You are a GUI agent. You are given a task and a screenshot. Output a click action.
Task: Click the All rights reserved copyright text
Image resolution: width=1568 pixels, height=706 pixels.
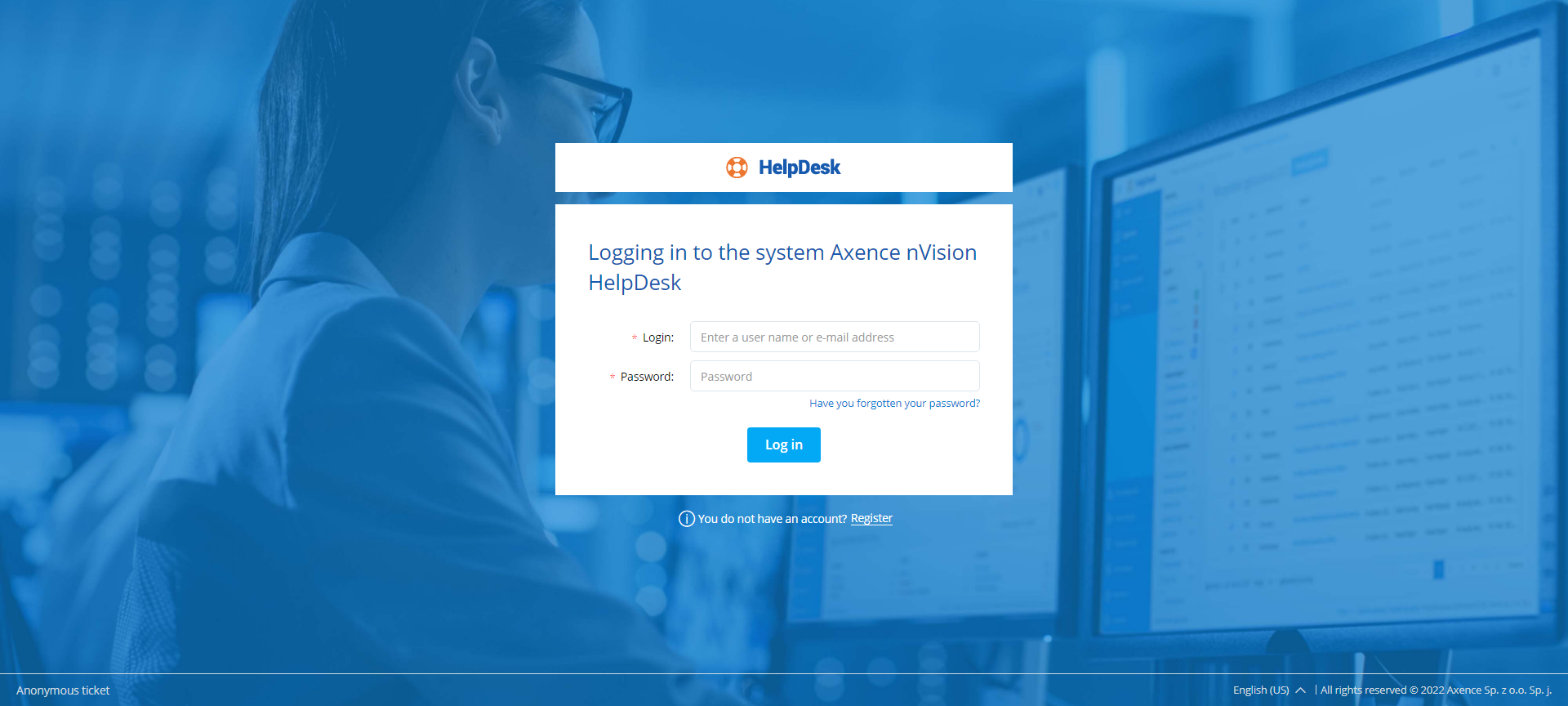1435,690
